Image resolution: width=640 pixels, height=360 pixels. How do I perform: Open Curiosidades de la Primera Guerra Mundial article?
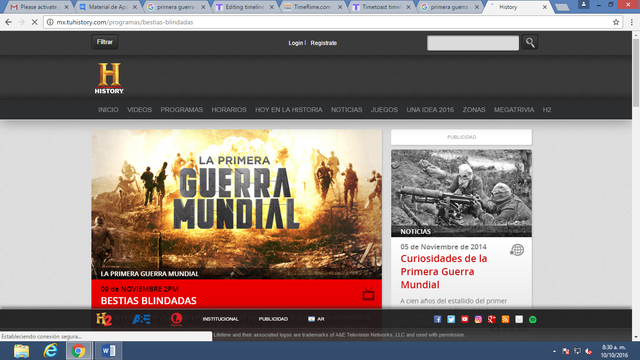tap(444, 271)
